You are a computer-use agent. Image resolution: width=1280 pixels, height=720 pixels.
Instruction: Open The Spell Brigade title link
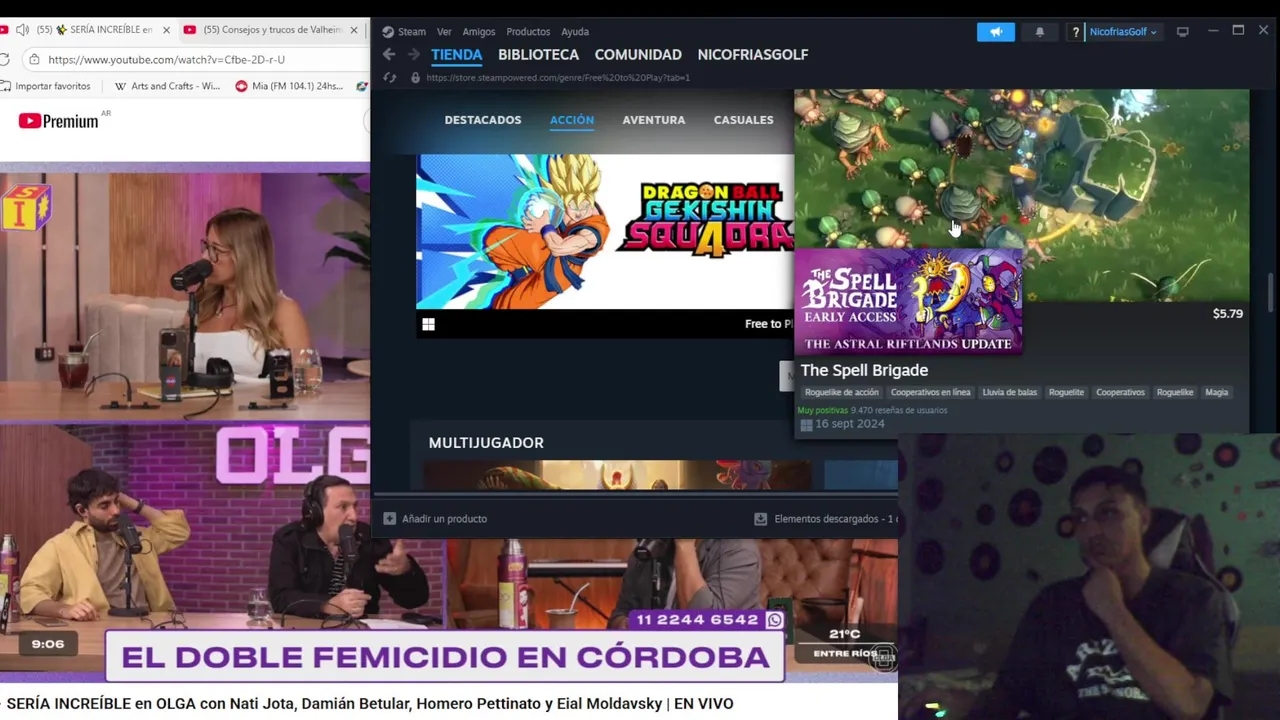pyautogui.click(x=864, y=370)
